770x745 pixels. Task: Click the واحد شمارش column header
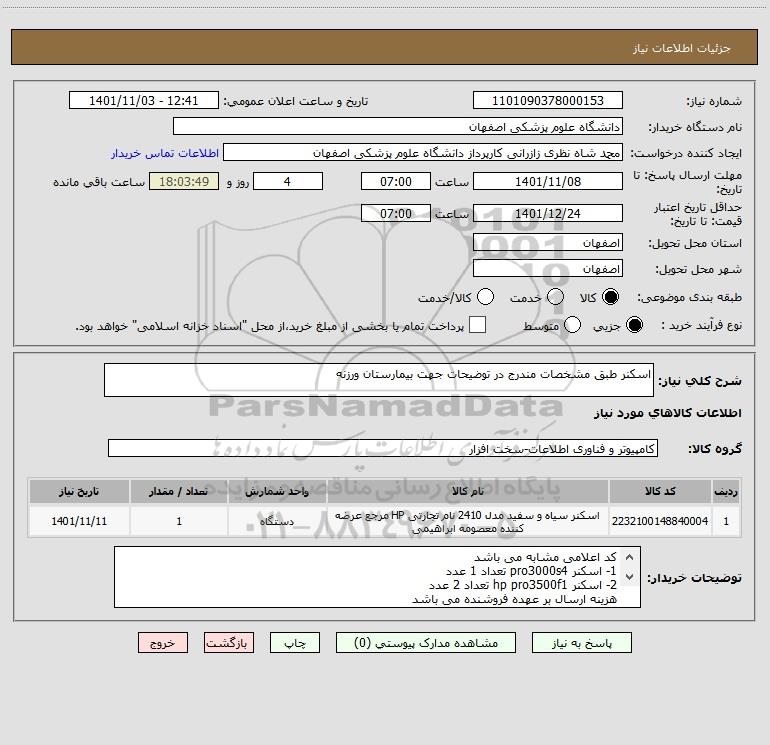click(277, 491)
